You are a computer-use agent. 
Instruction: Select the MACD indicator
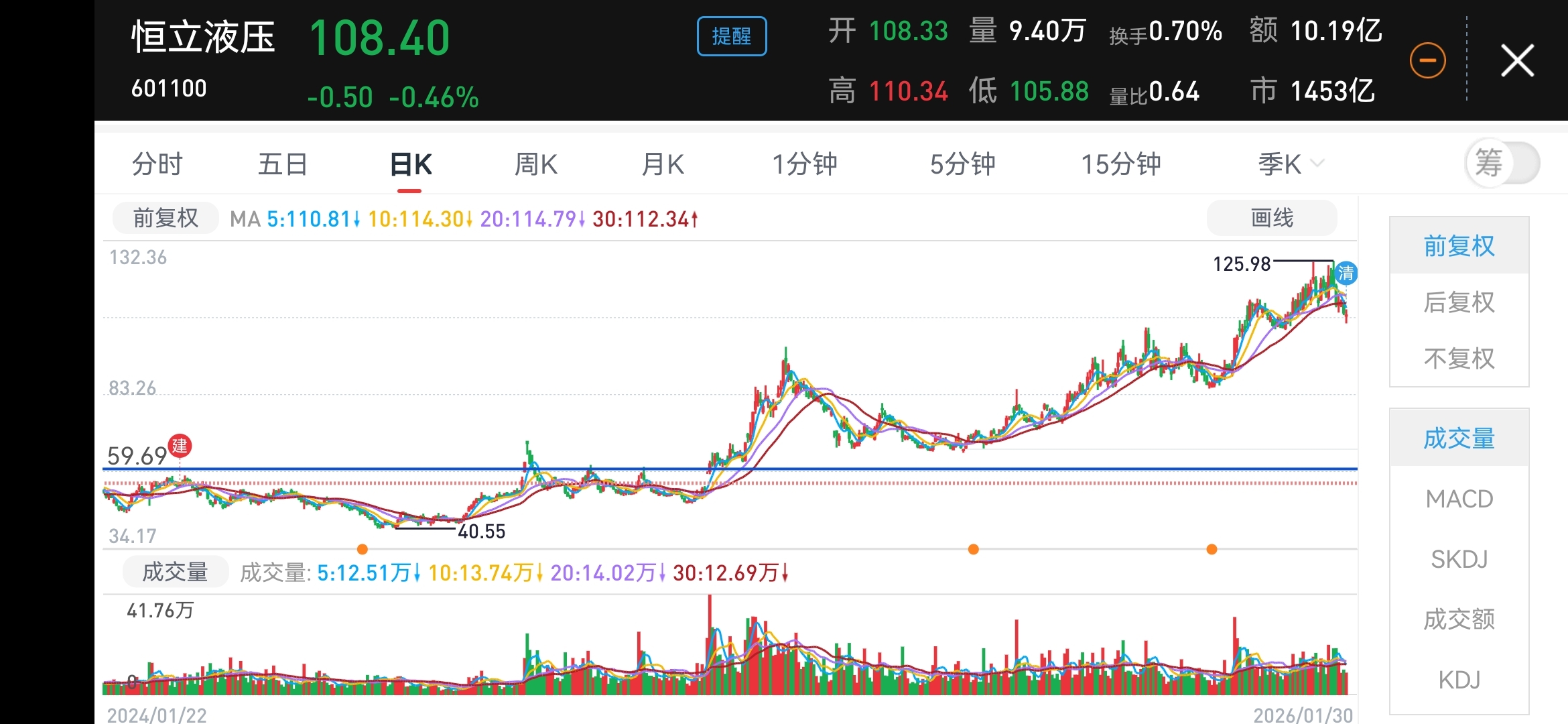click(x=1459, y=499)
